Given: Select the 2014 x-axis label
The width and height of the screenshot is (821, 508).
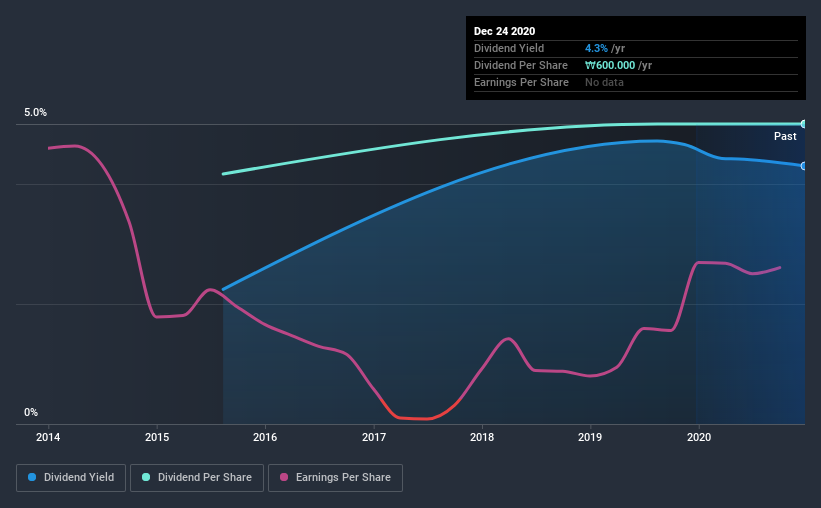Looking at the screenshot, I should [48, 437].
